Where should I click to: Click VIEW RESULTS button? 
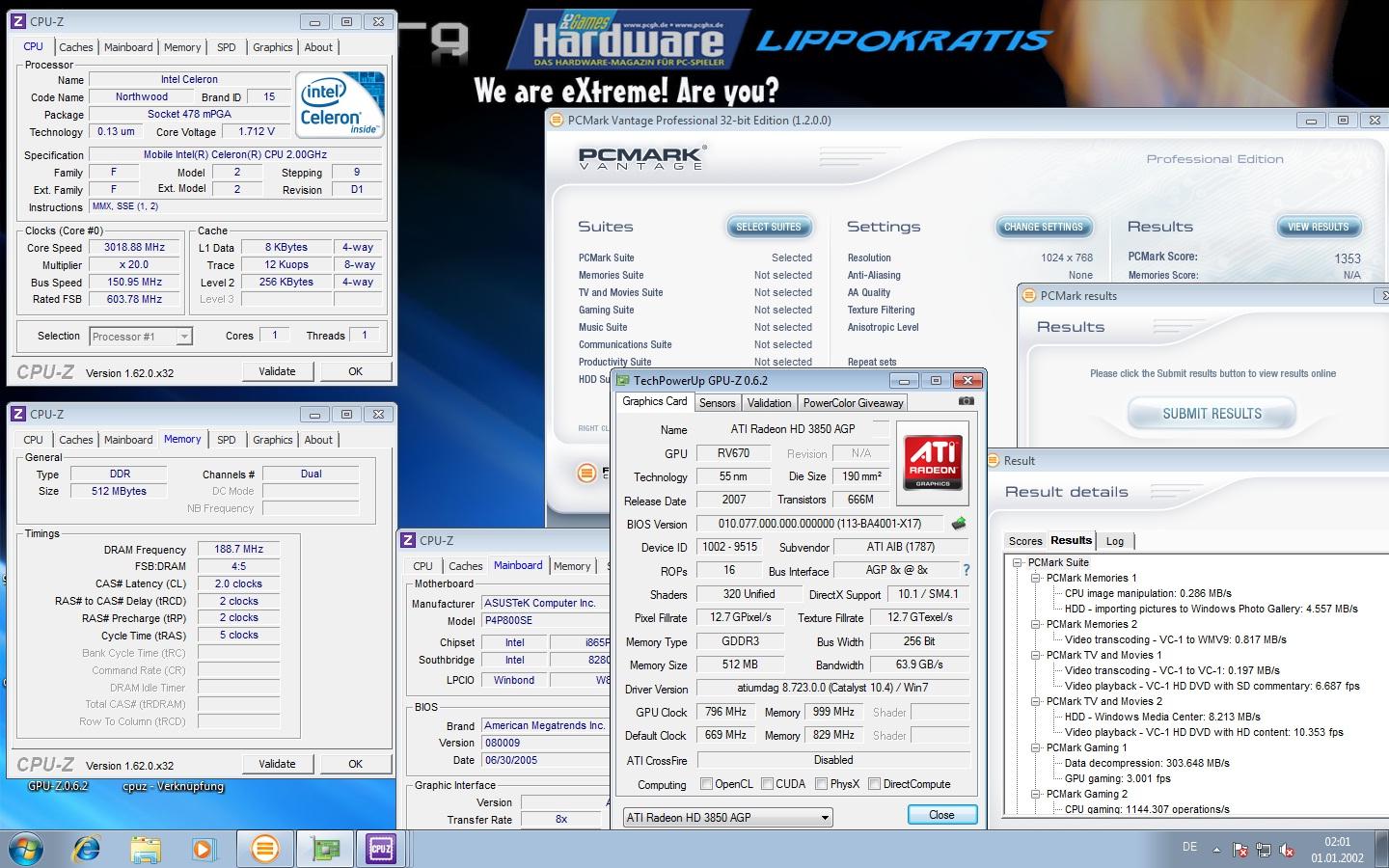(x=1319, y=227)
